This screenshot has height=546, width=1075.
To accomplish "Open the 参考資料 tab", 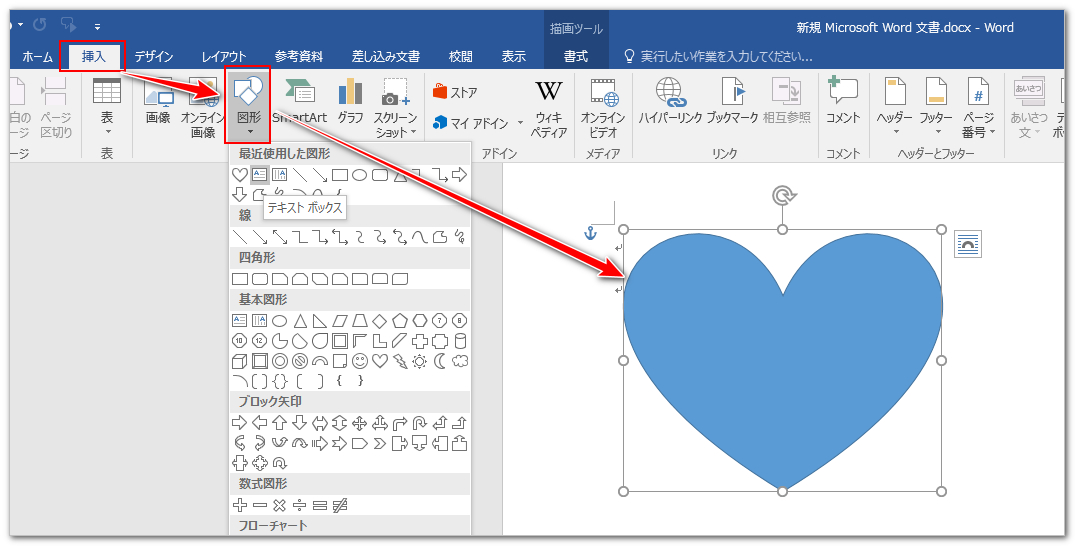I will pos(299,56).
